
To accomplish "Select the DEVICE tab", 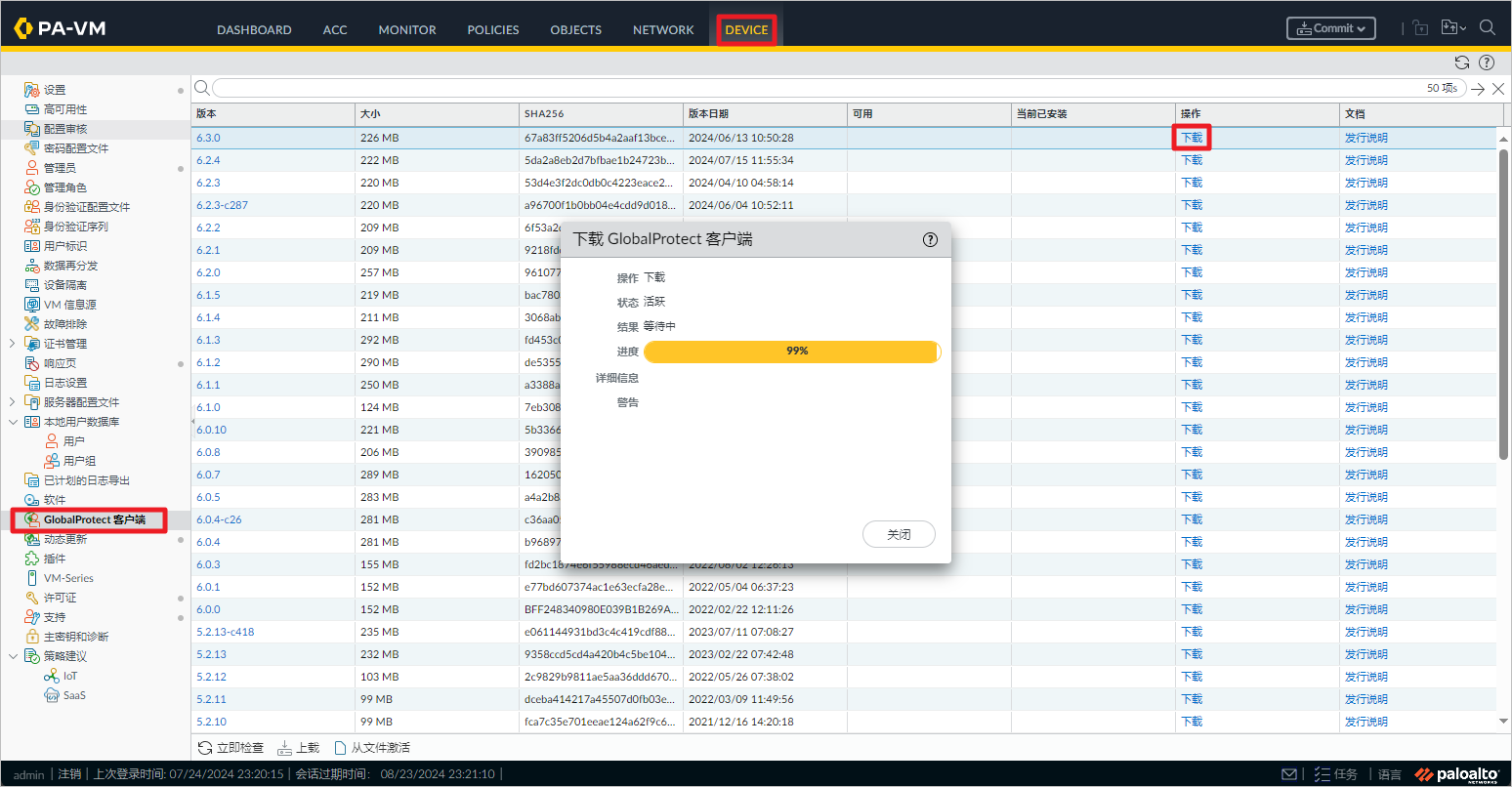I will click(746, 30).
